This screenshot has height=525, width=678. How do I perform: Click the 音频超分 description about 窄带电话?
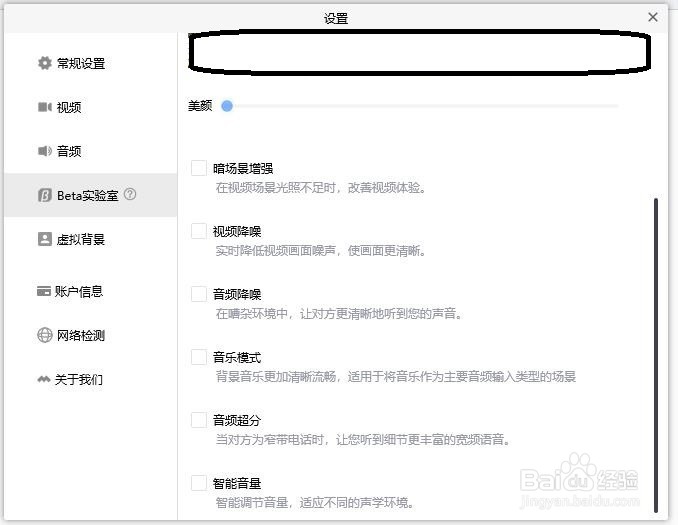pos(363,440)
